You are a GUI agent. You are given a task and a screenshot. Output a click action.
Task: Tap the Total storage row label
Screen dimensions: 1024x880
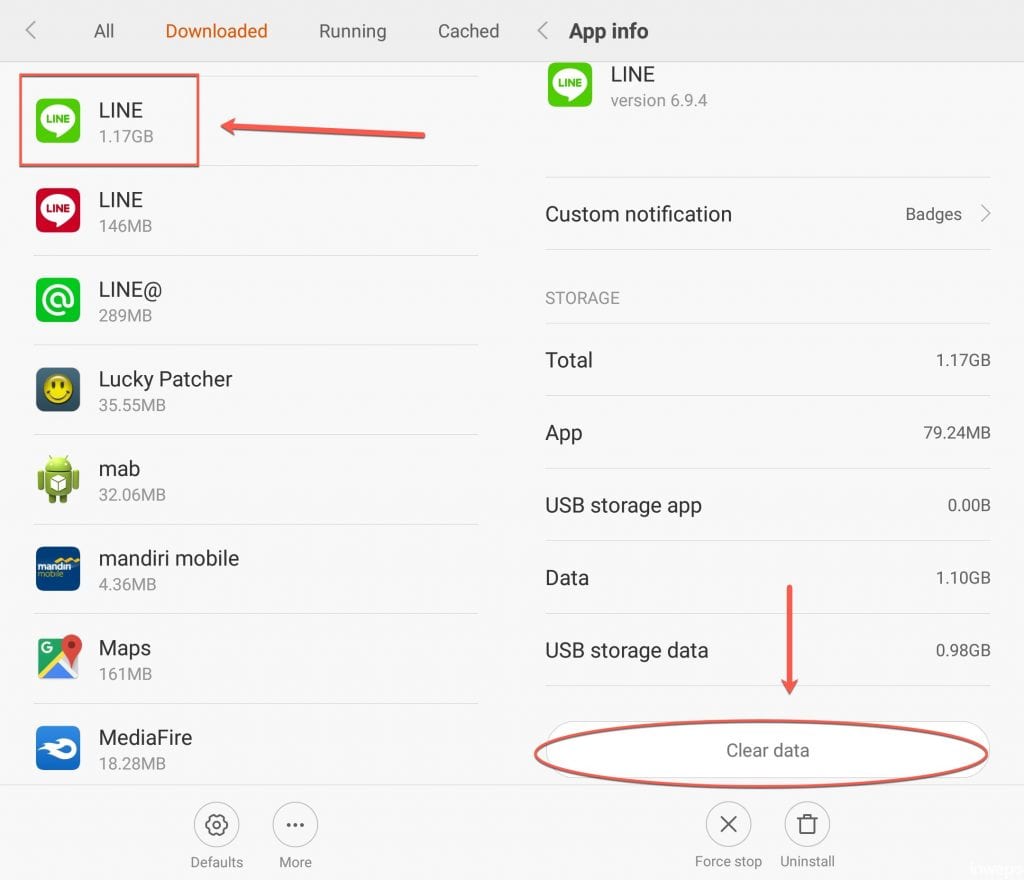pos(569,360)
